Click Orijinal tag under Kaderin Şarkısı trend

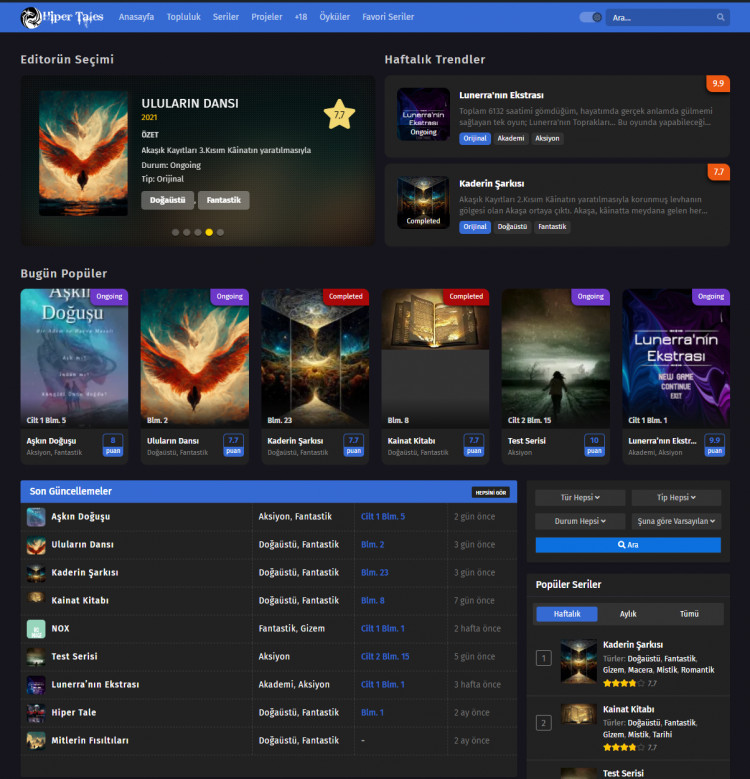point(475,227)
